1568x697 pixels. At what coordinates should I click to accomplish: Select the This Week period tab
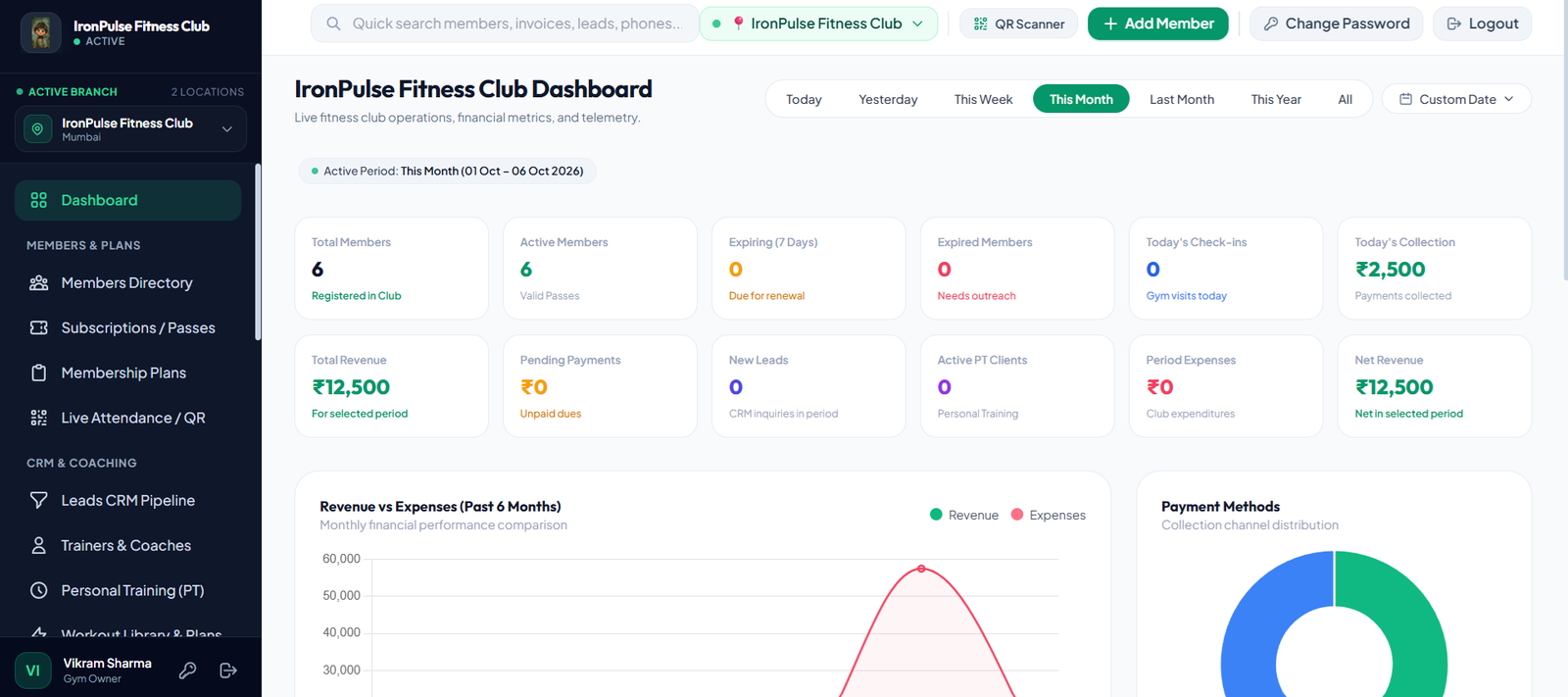(983, 99)
